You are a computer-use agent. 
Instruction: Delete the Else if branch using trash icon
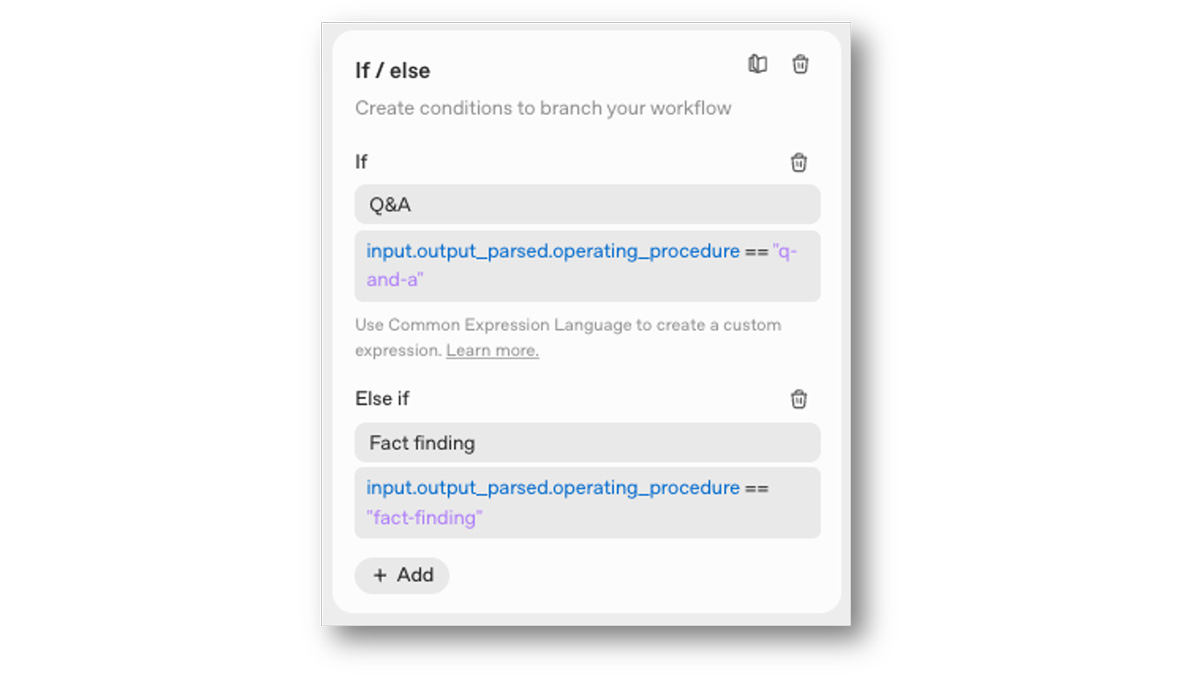[799, 399]
